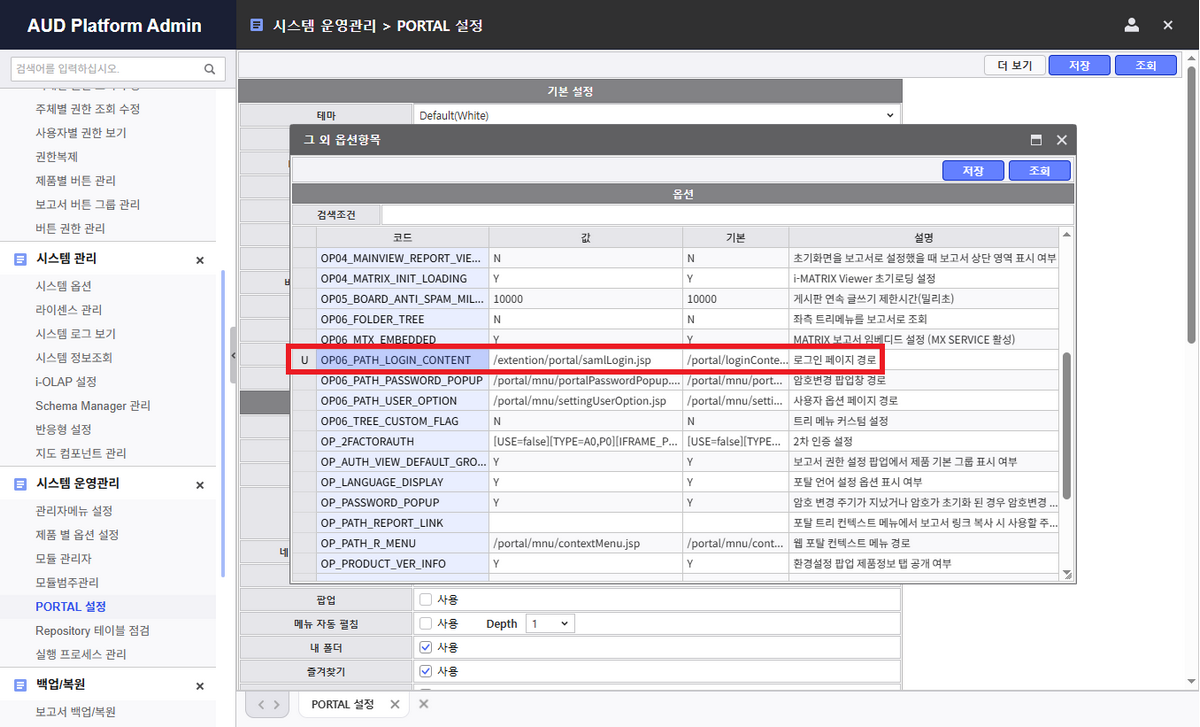1200x727 pixels.
Task: Click the sidebar collapse handle arrow
Action: [x=233, y=355]
